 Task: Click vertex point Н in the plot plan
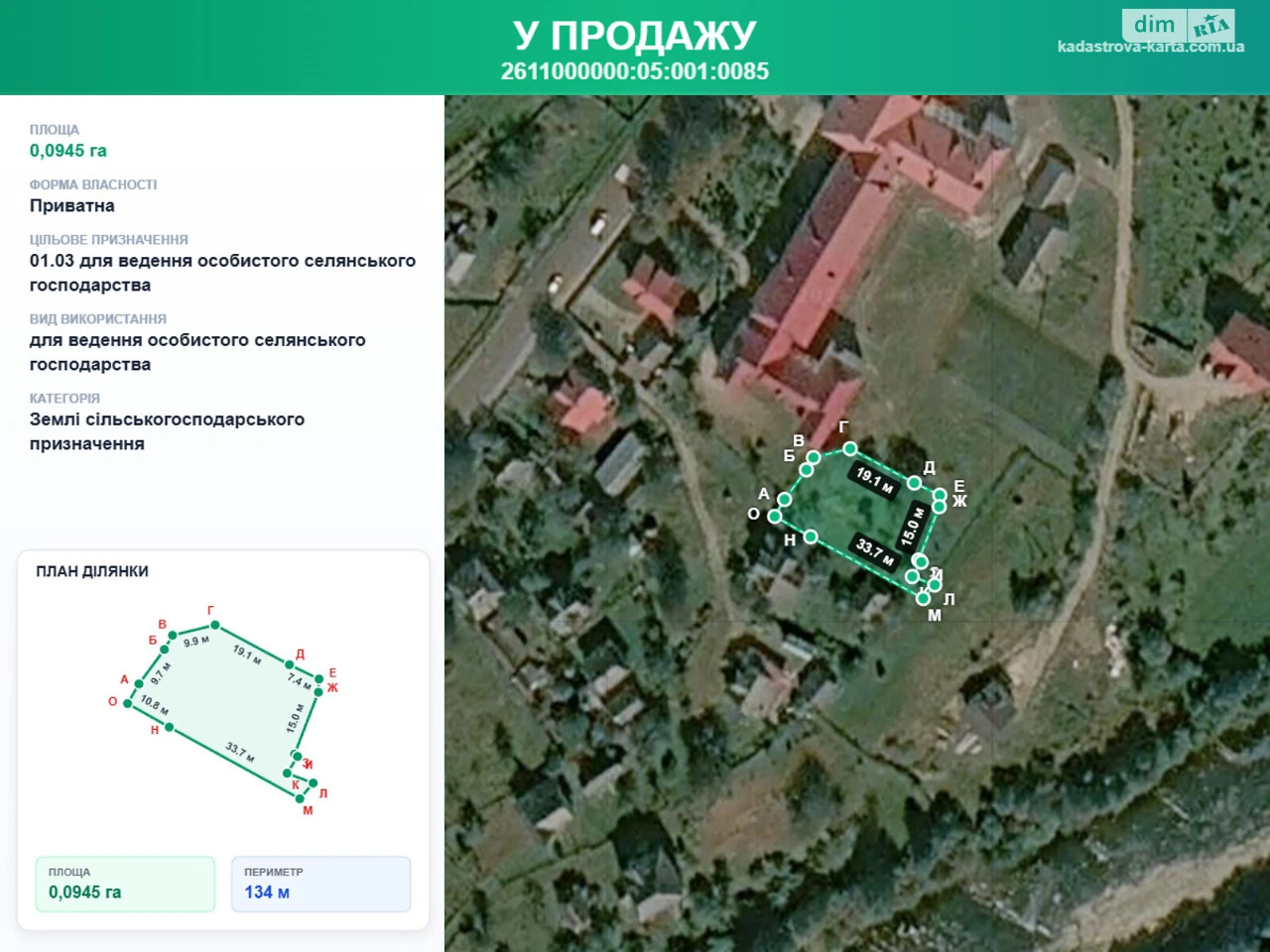[x=170, y=727]
